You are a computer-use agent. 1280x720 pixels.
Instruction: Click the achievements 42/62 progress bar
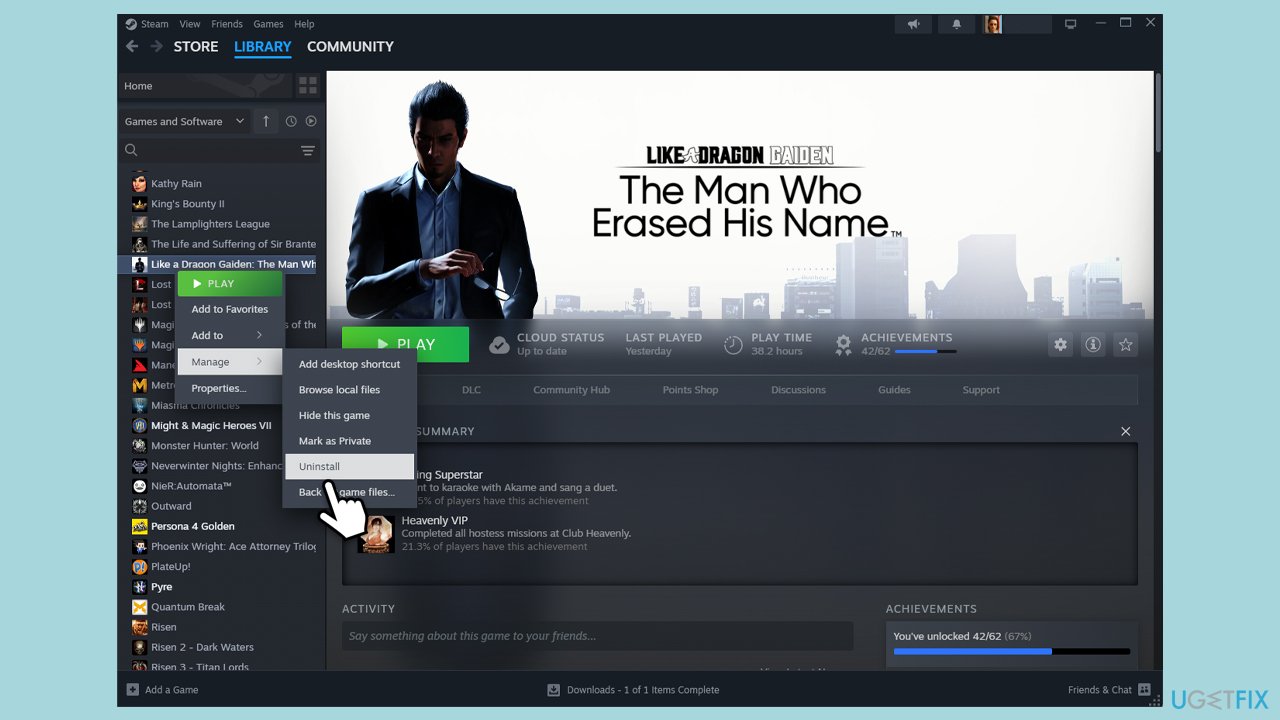(x=925, y=352)
